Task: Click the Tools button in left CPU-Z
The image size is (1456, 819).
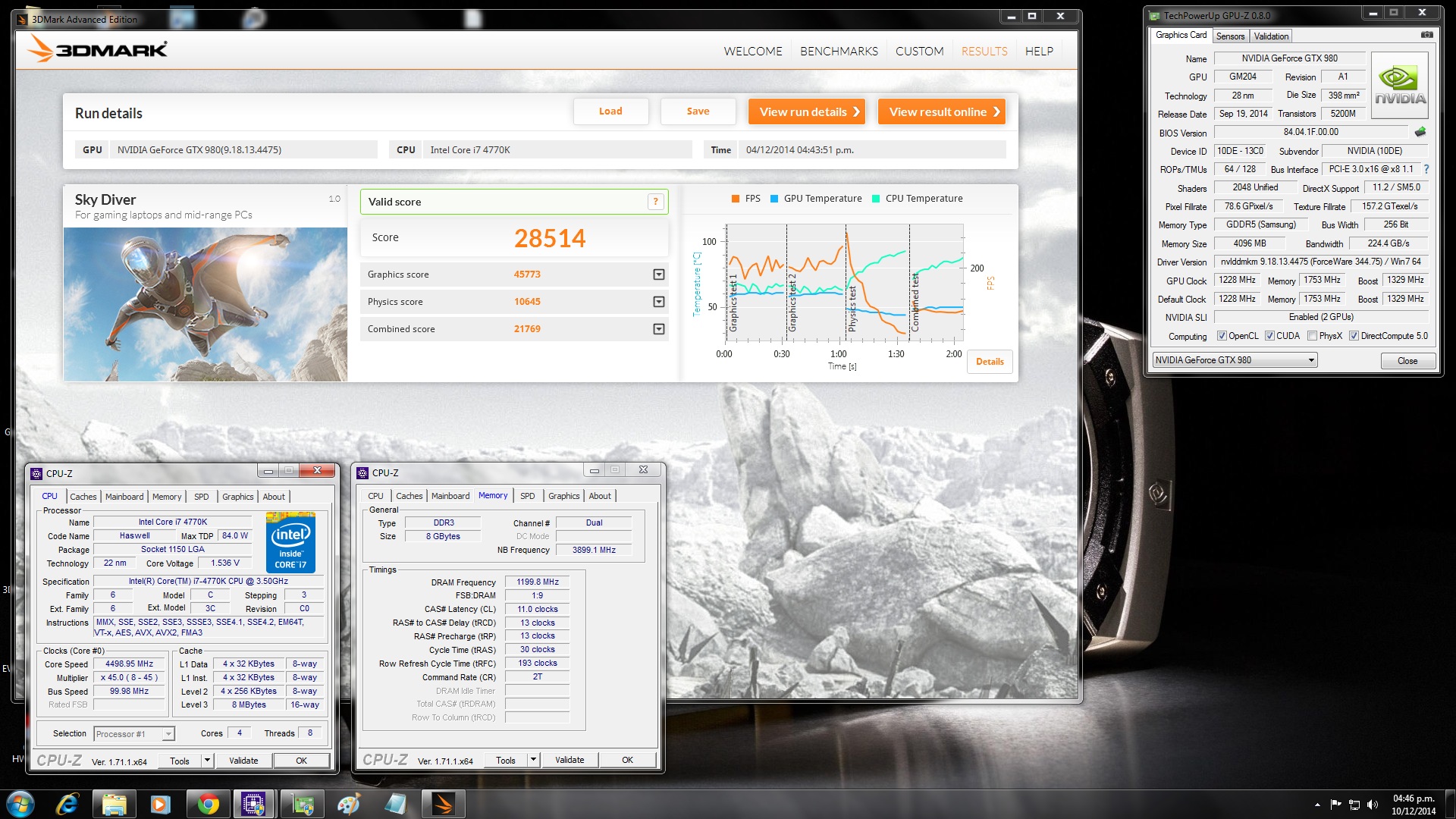Action: coord(180,761)
